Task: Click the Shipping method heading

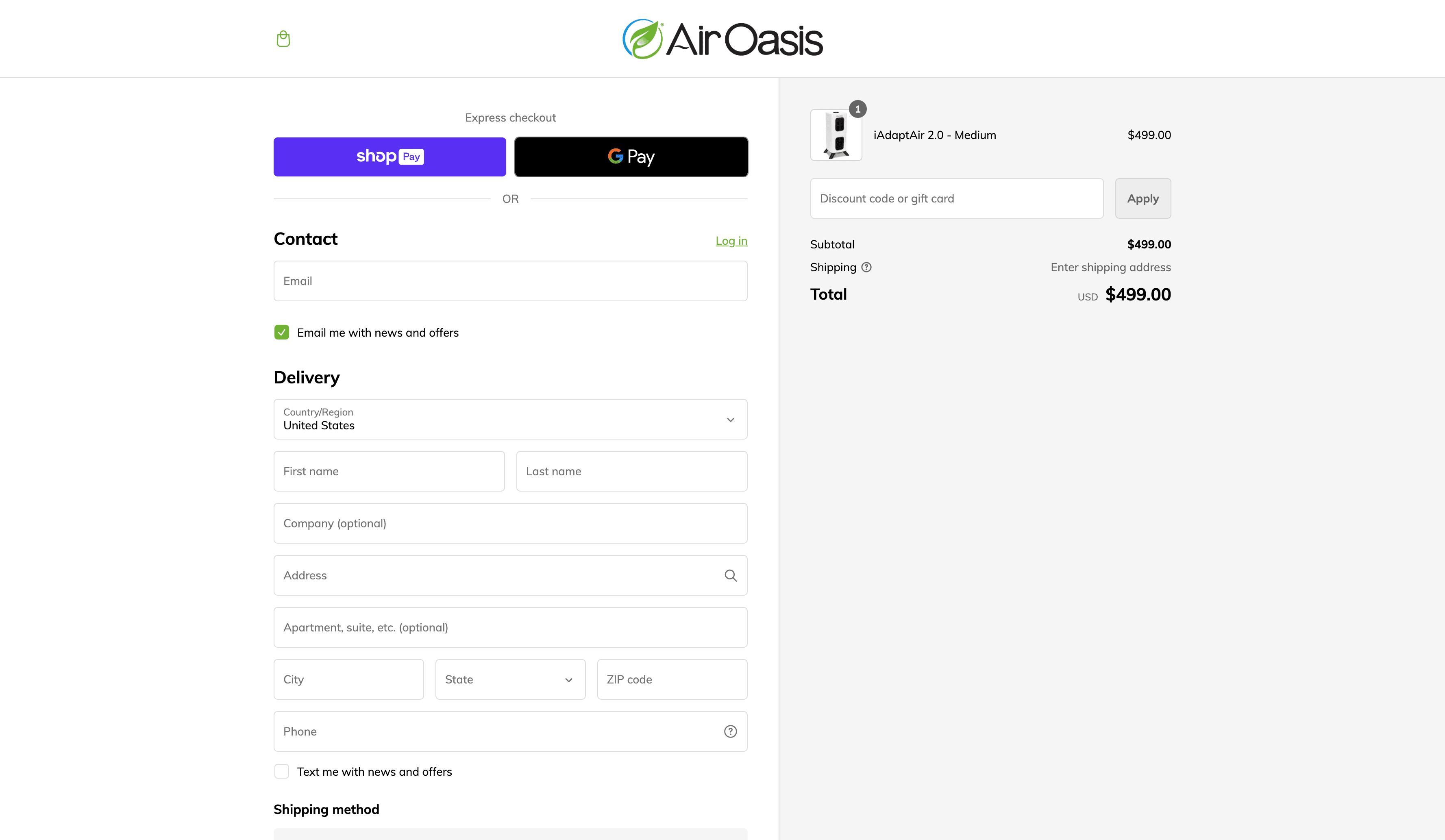Action: tap(326, 809)
